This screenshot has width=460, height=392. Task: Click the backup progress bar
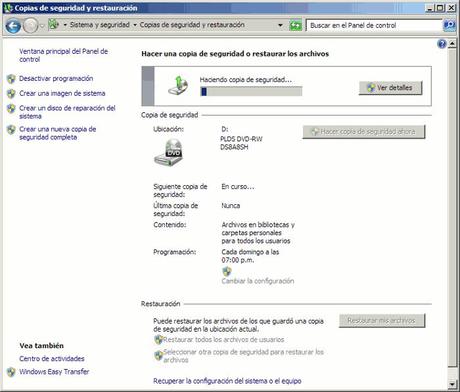tap(251, 91)
